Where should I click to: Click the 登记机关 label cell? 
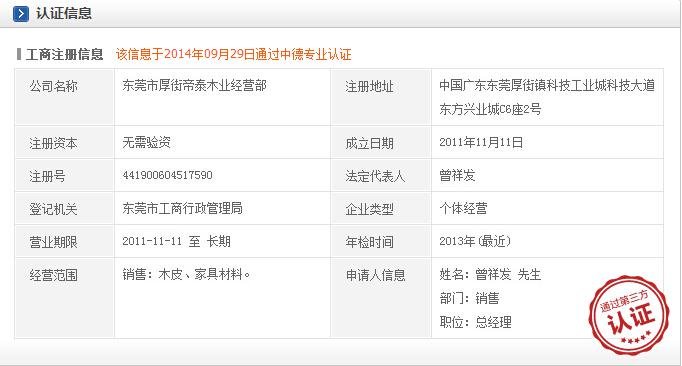point(65,209)
